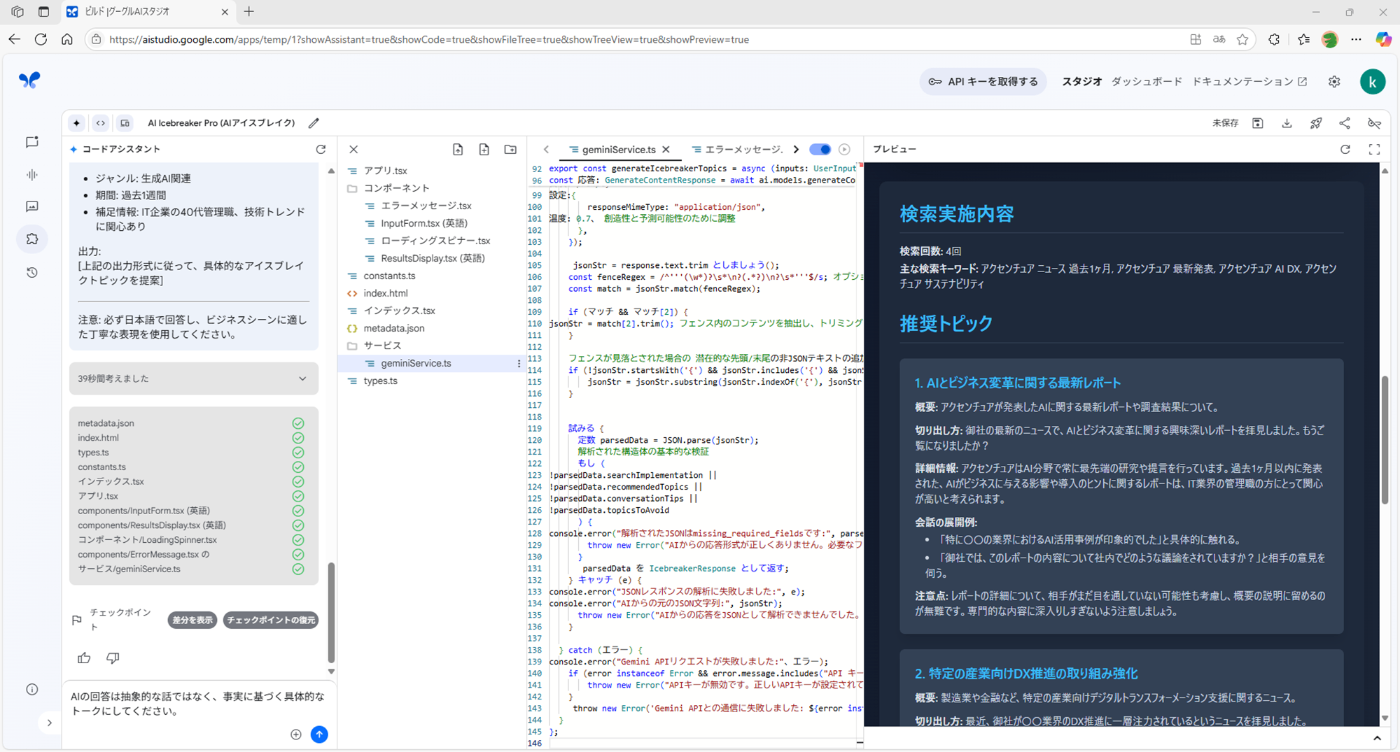This screenshot has width=1400, height=752.
Task: Click the play circle in editor tab bar
Action: pyautogui.click(x=844, y=149)
